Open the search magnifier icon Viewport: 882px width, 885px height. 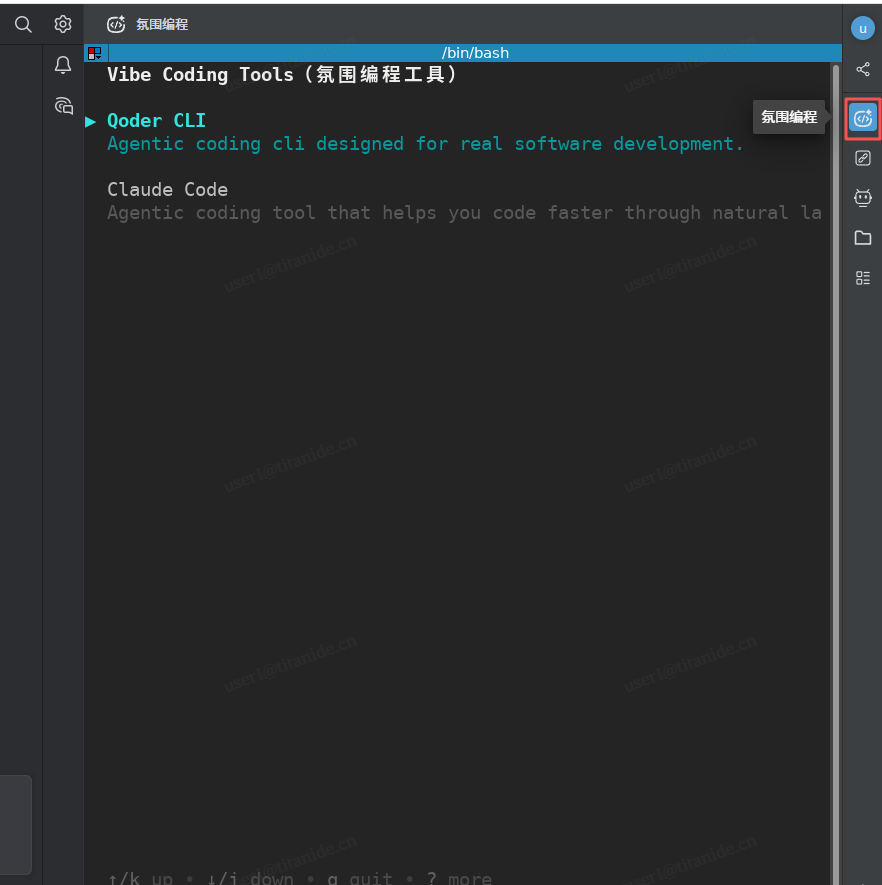(23, 24)
